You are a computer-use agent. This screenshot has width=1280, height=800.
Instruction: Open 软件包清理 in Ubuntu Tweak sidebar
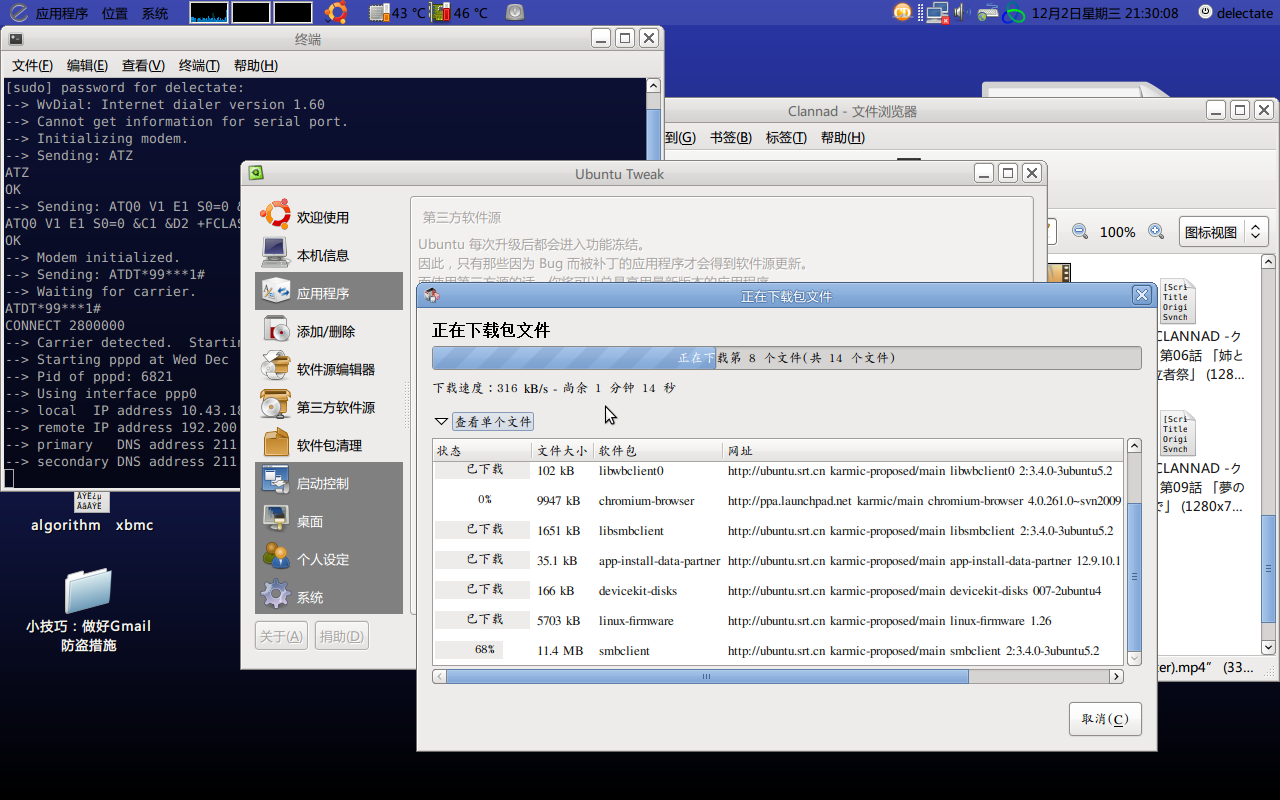click(329, 445)
